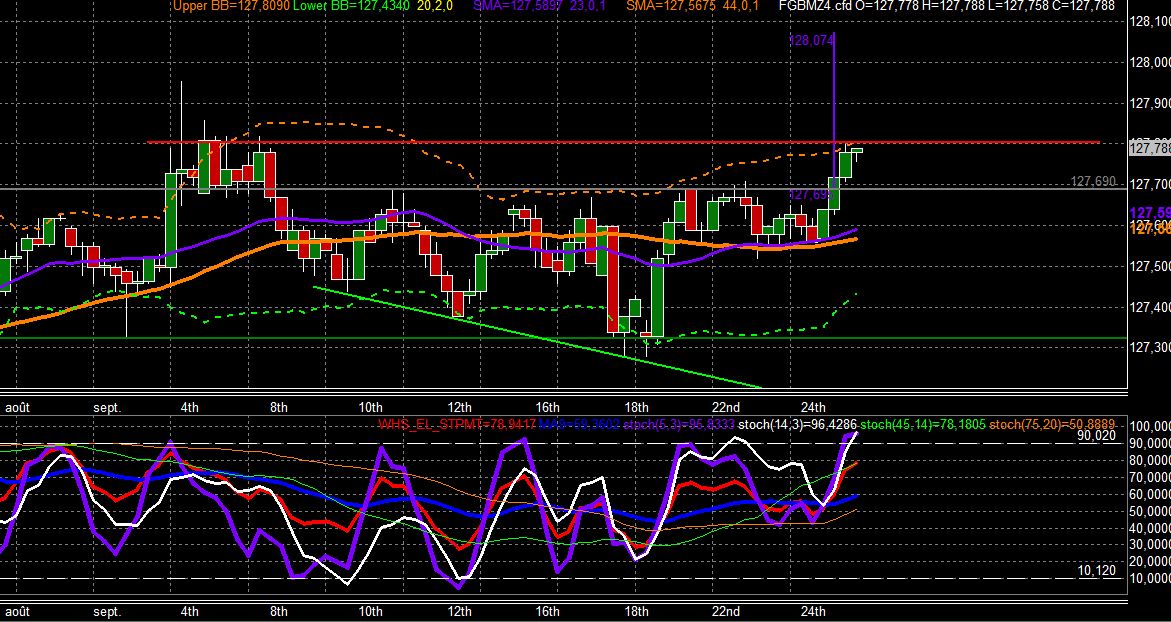Image resolution: width=1171 pixels, height=622 pixels.
Task: Click the 10,120 oversold level label
Action: pyautogui.click(x=1097, y=570)
